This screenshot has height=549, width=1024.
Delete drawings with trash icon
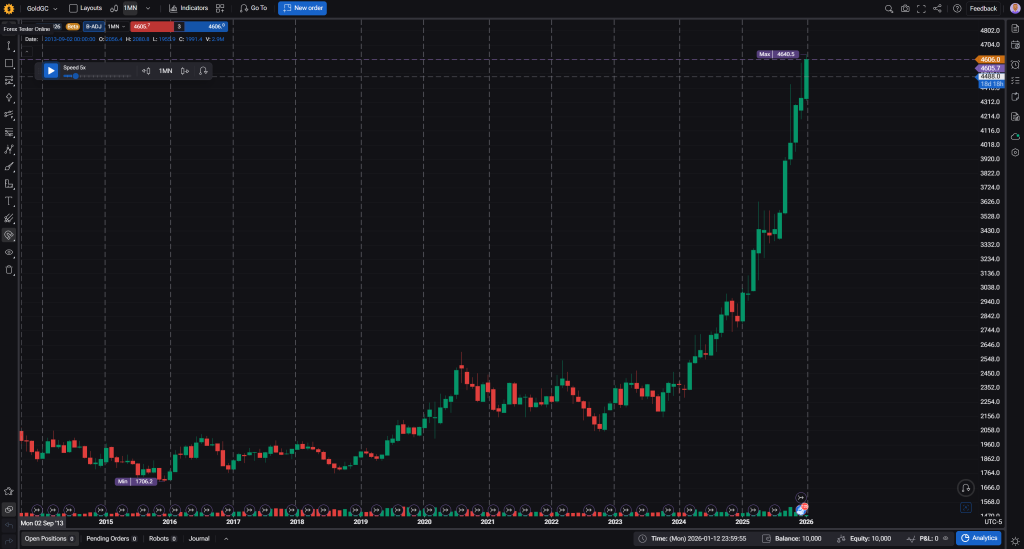coord(8,270)
